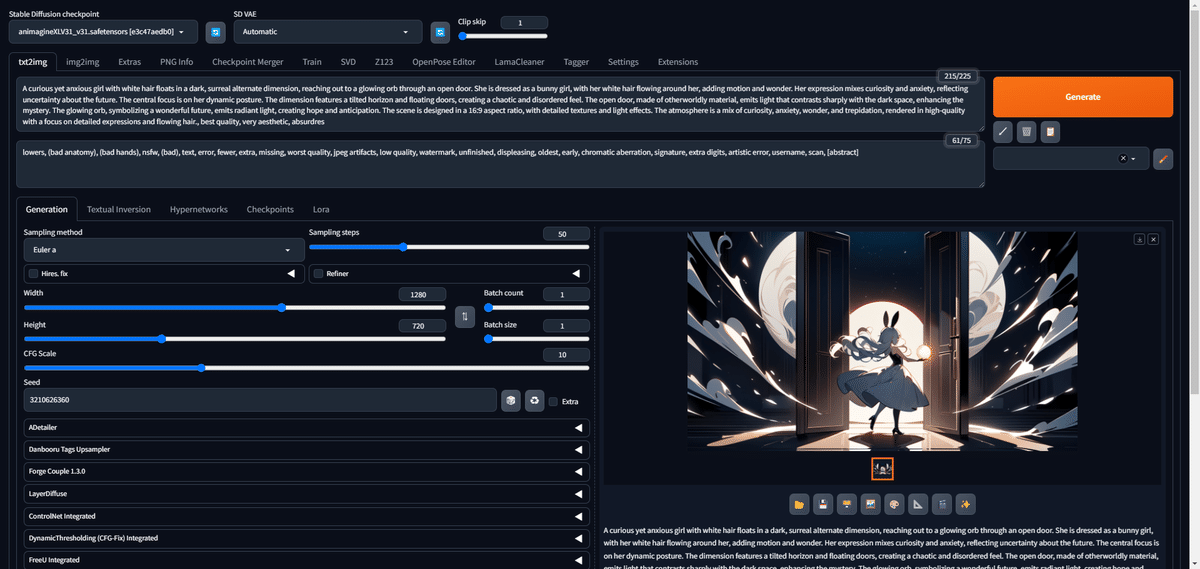Click on the Width slider
This screenshot has height=569, width=1200.
coord(235,307)
